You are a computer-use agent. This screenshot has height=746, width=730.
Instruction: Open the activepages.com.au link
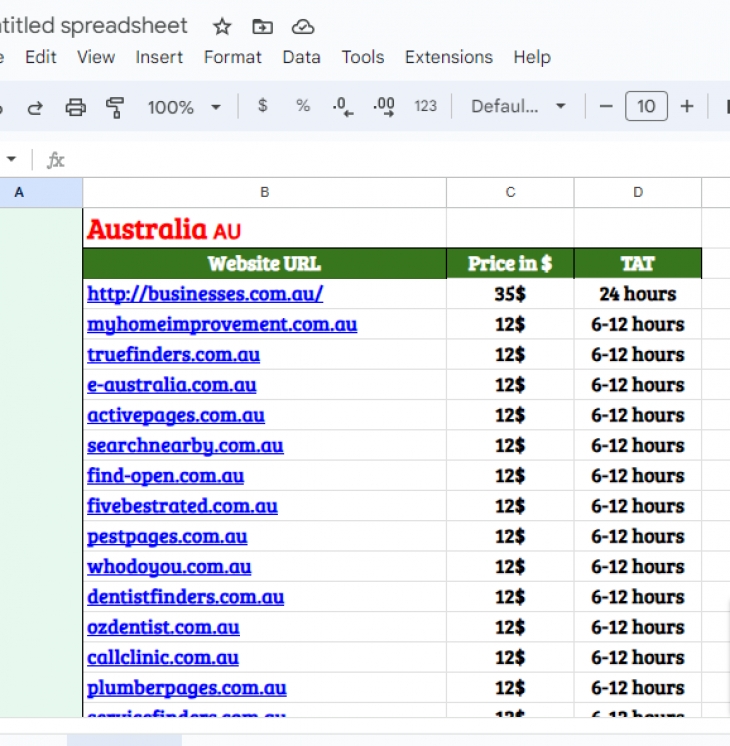pos(176,415)
